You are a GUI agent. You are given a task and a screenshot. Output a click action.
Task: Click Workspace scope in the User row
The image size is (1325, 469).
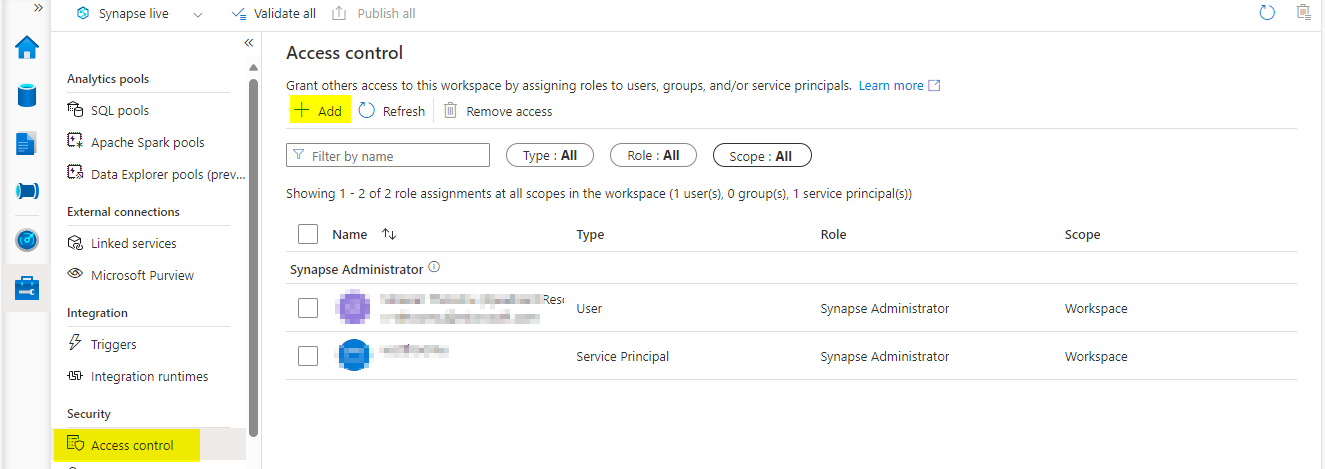[x=1096, y=309]
